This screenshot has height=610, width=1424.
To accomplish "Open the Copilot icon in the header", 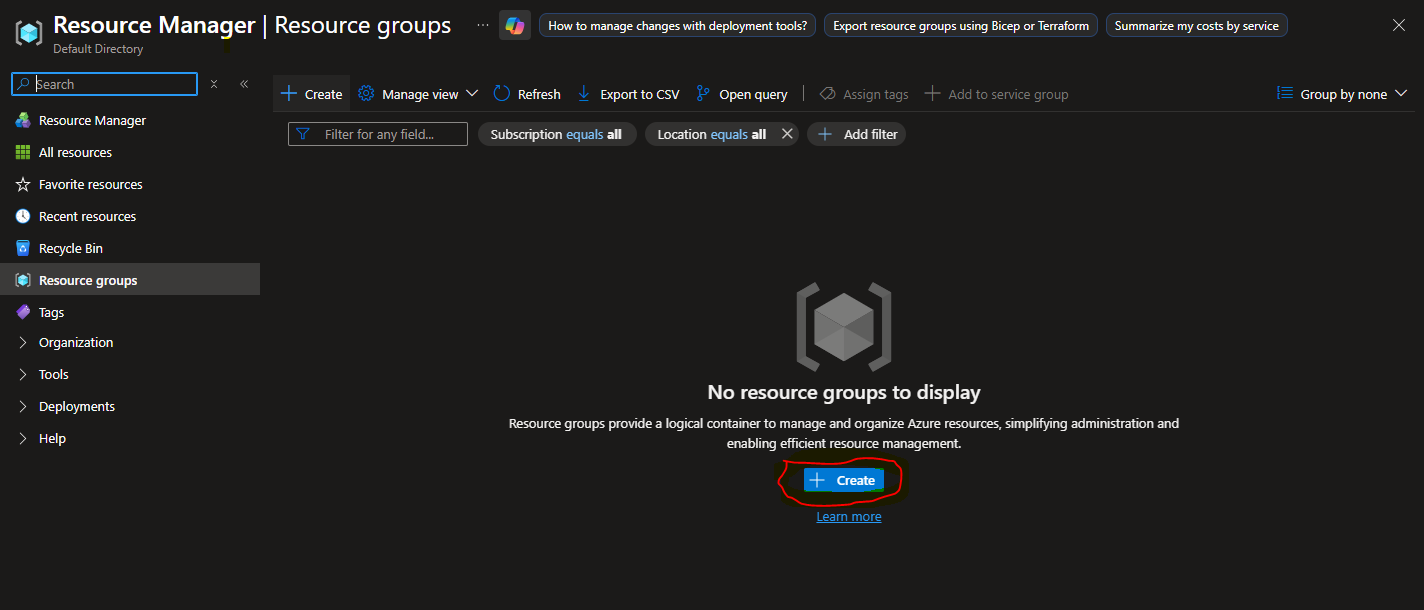I will click(x=515, y=26).
